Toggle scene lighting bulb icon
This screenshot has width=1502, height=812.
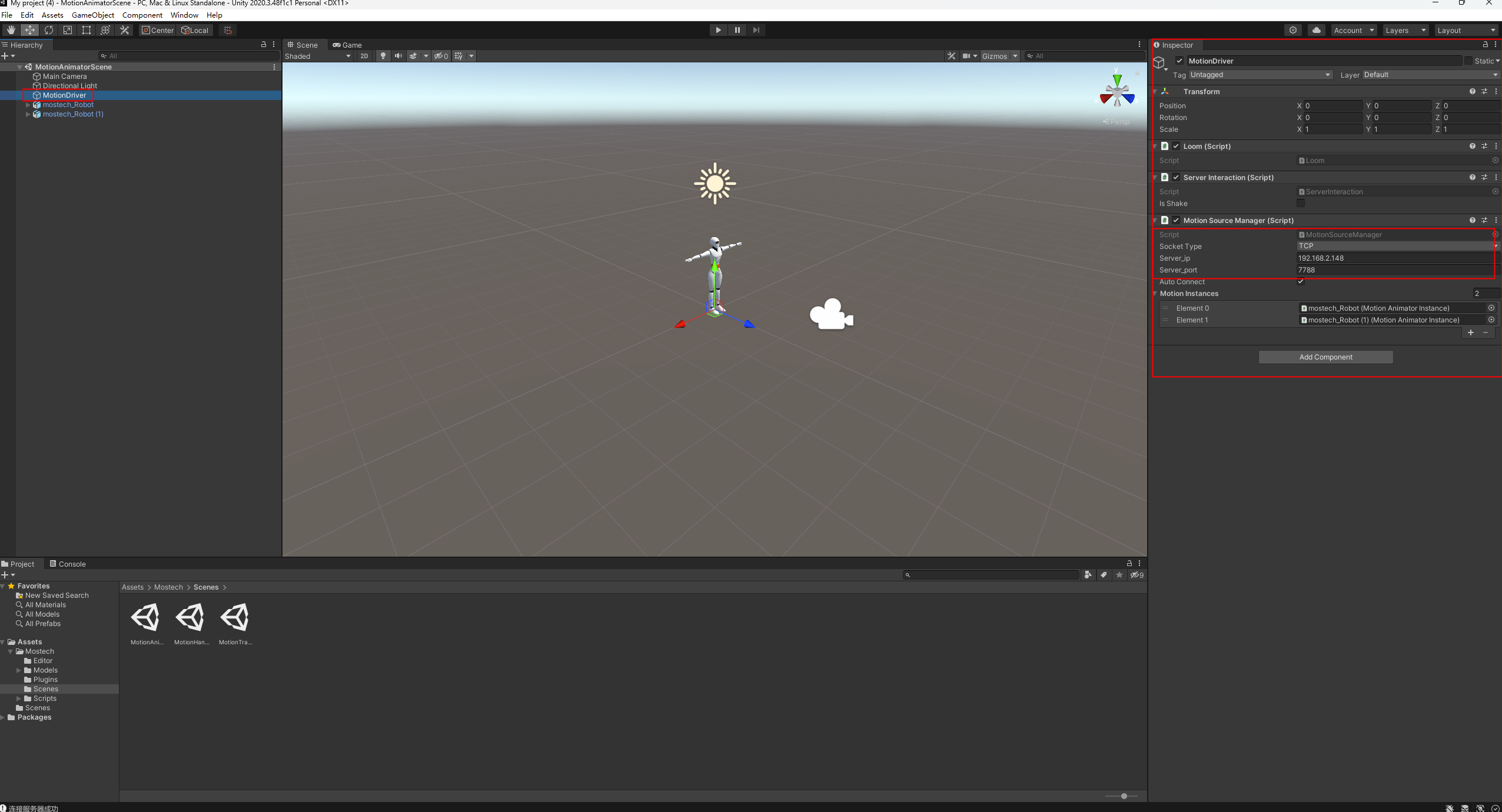(x=383, y=56)
